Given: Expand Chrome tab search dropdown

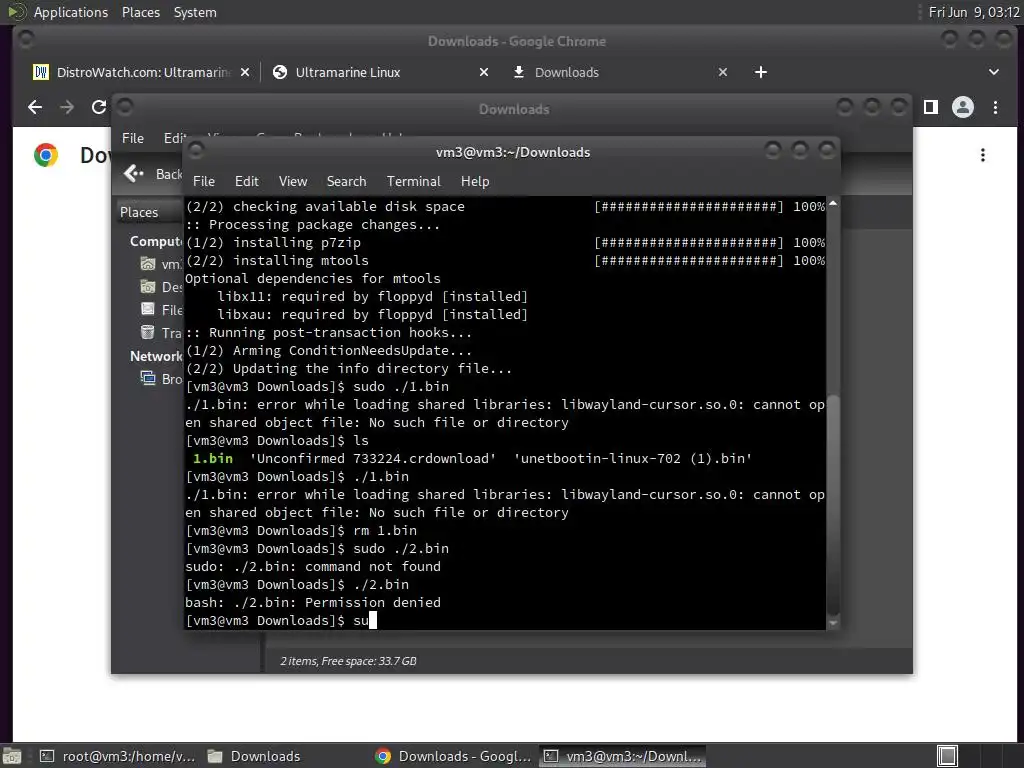Looking at the screenshot, I should (x=994, y=72).
